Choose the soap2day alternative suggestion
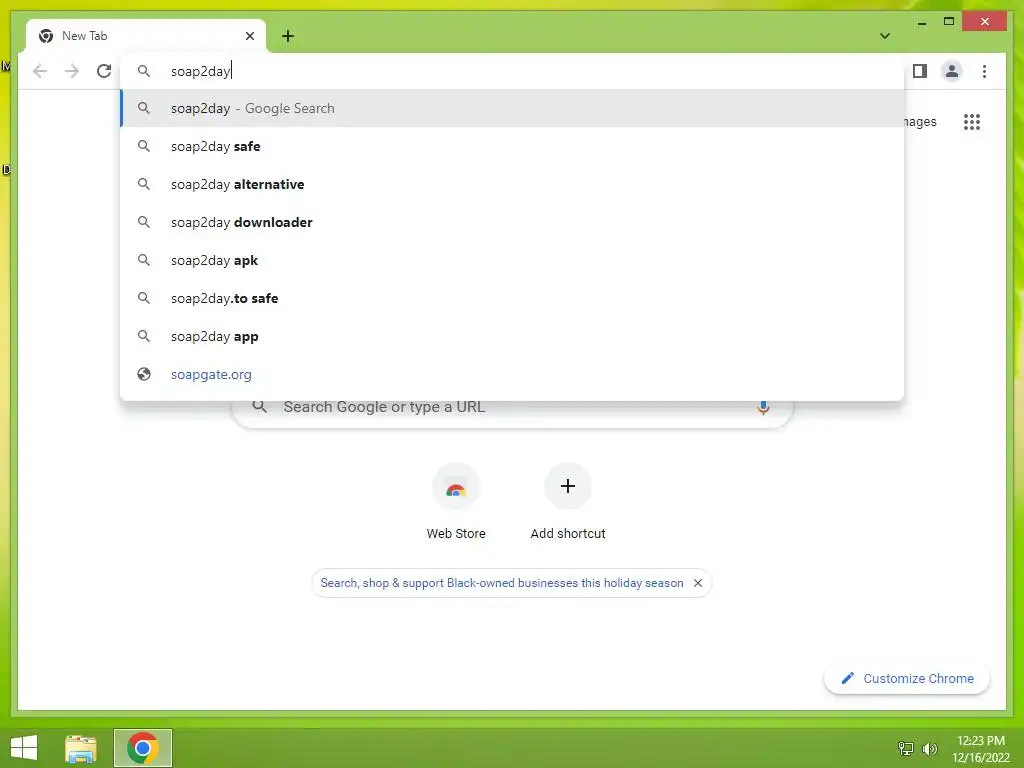 [513, 184]
